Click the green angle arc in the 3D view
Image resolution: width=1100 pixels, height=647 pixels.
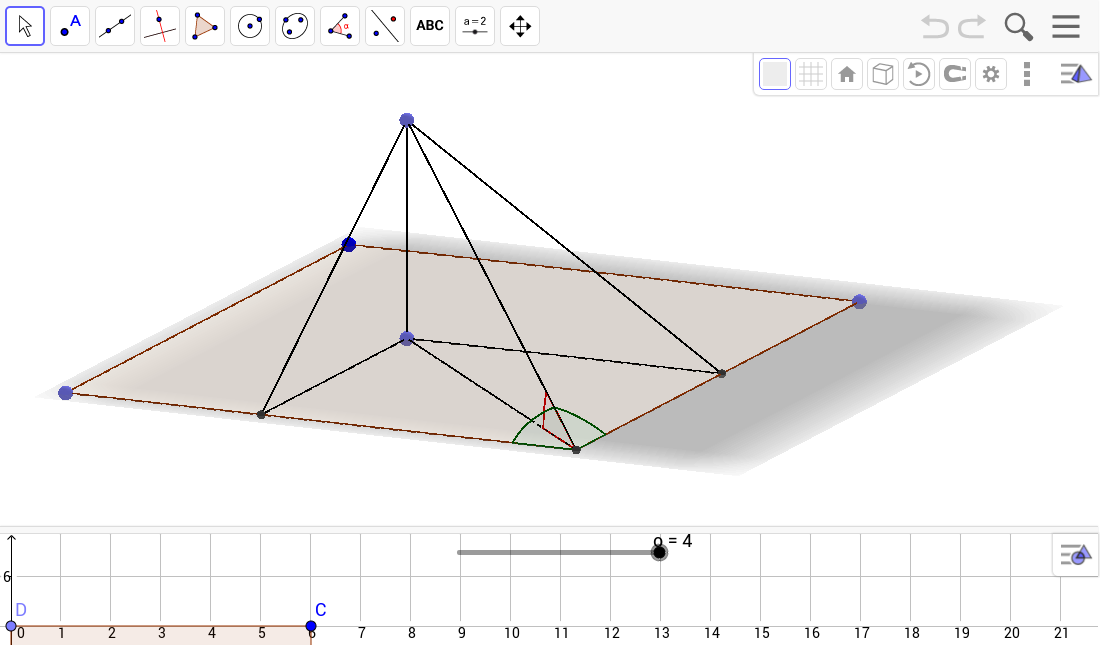[558, 427]
